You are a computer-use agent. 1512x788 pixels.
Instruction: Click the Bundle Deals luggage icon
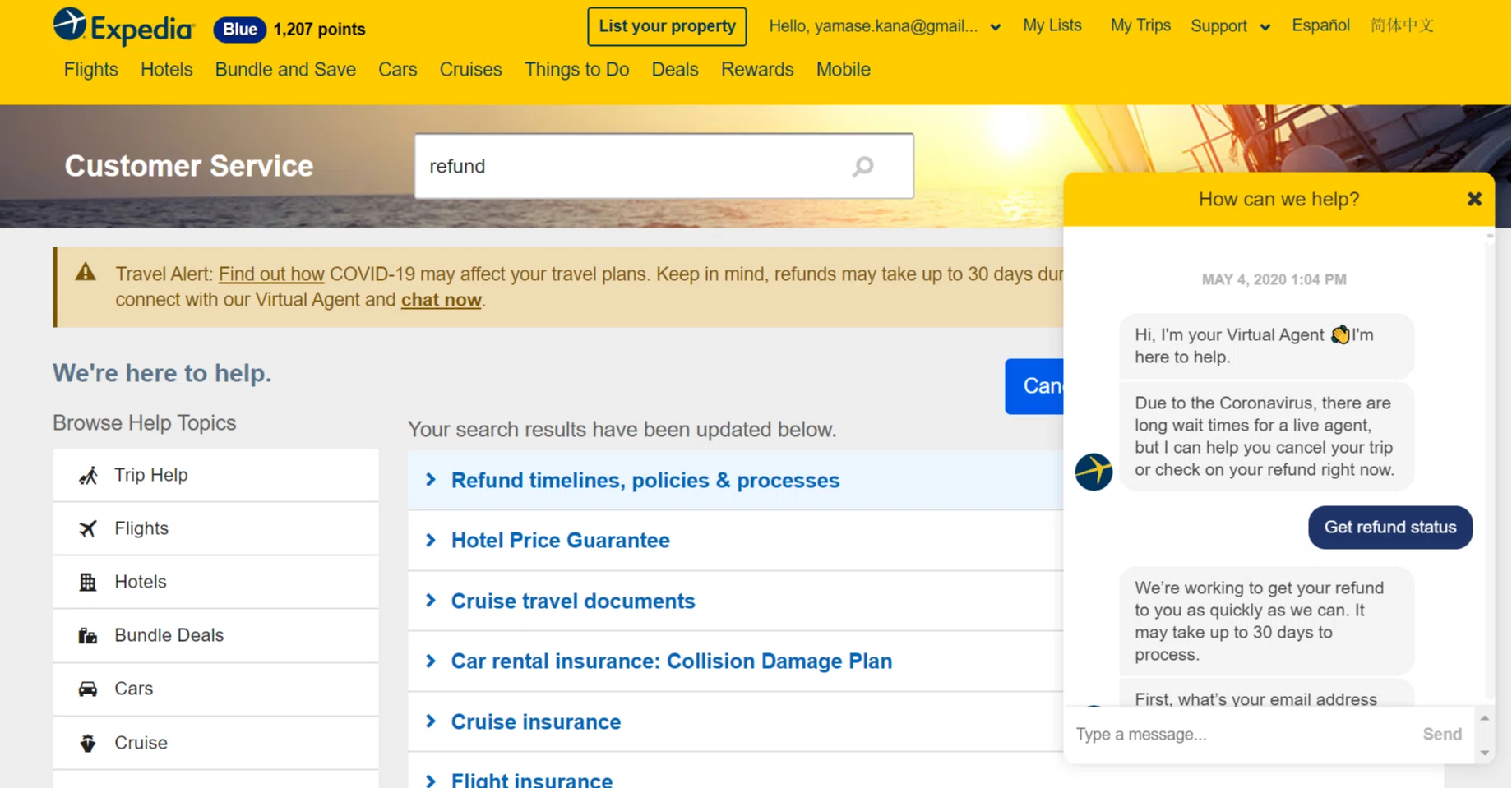pos(88,635)
